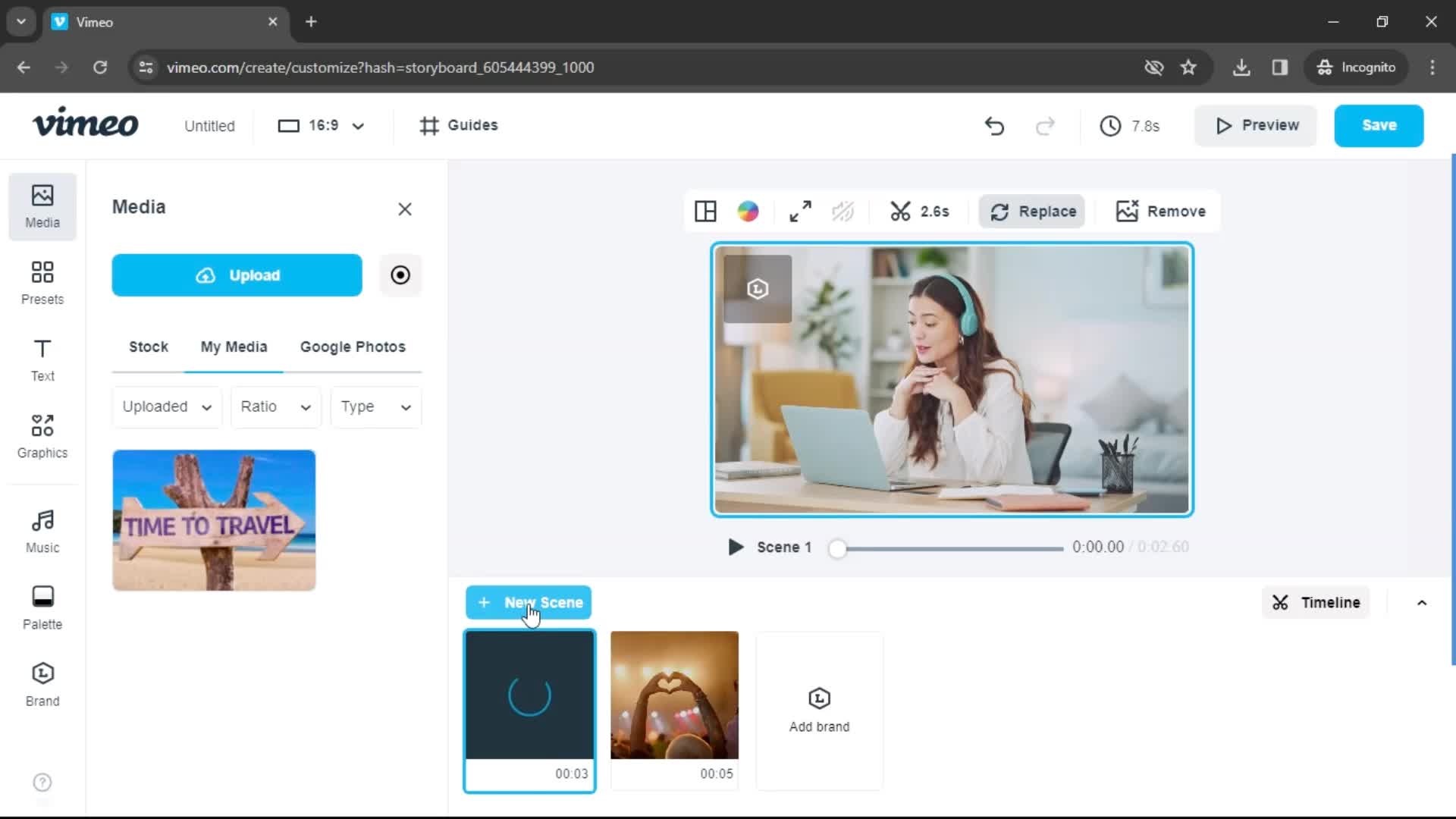
Task: Click the Upload button in Media panel
Action: click(x=237, y=275)
